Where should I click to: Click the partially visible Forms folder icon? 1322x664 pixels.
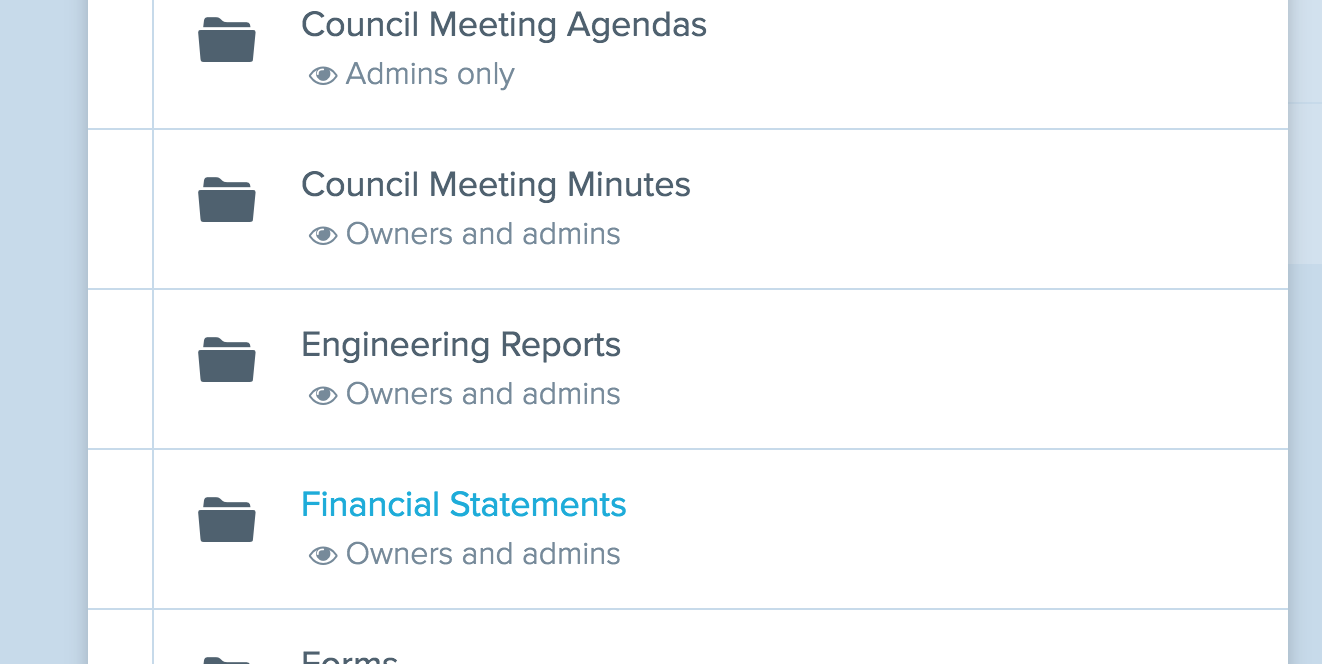[227, 660]
